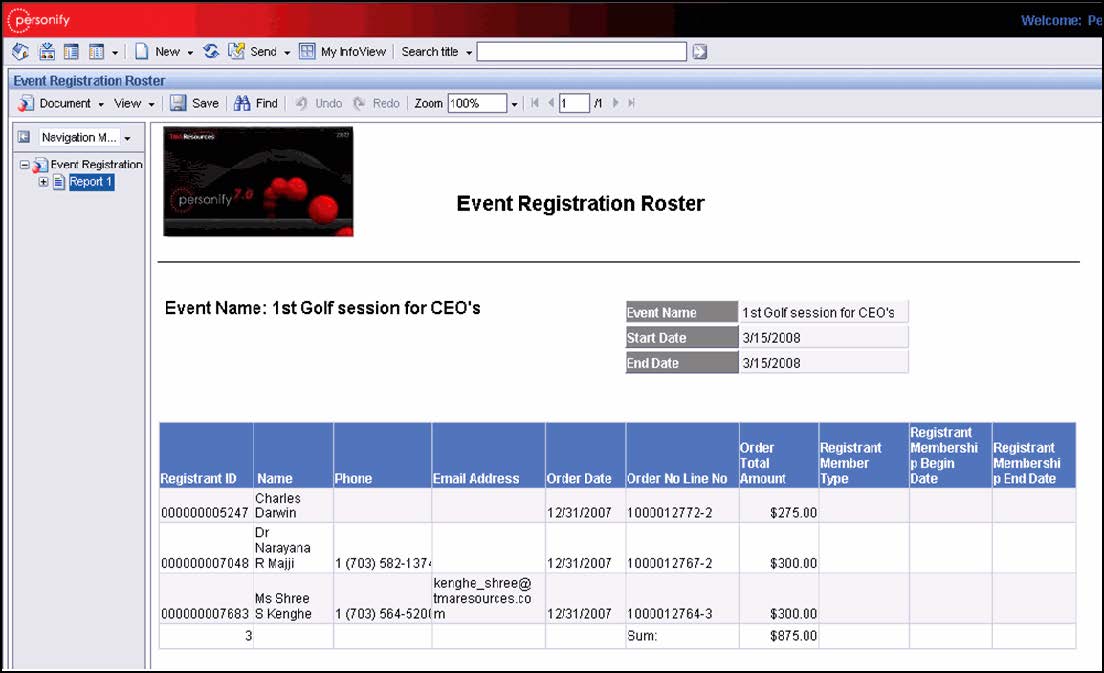Screen dimensions: 1104x673
Task: Expand the Zoom percentage dropdown
Action: click(515, 103)
